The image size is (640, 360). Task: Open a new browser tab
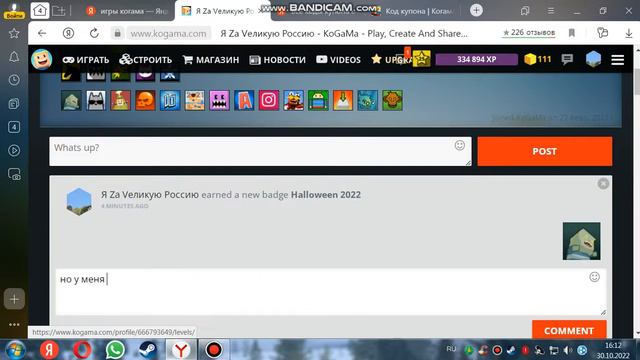[476, 10]
